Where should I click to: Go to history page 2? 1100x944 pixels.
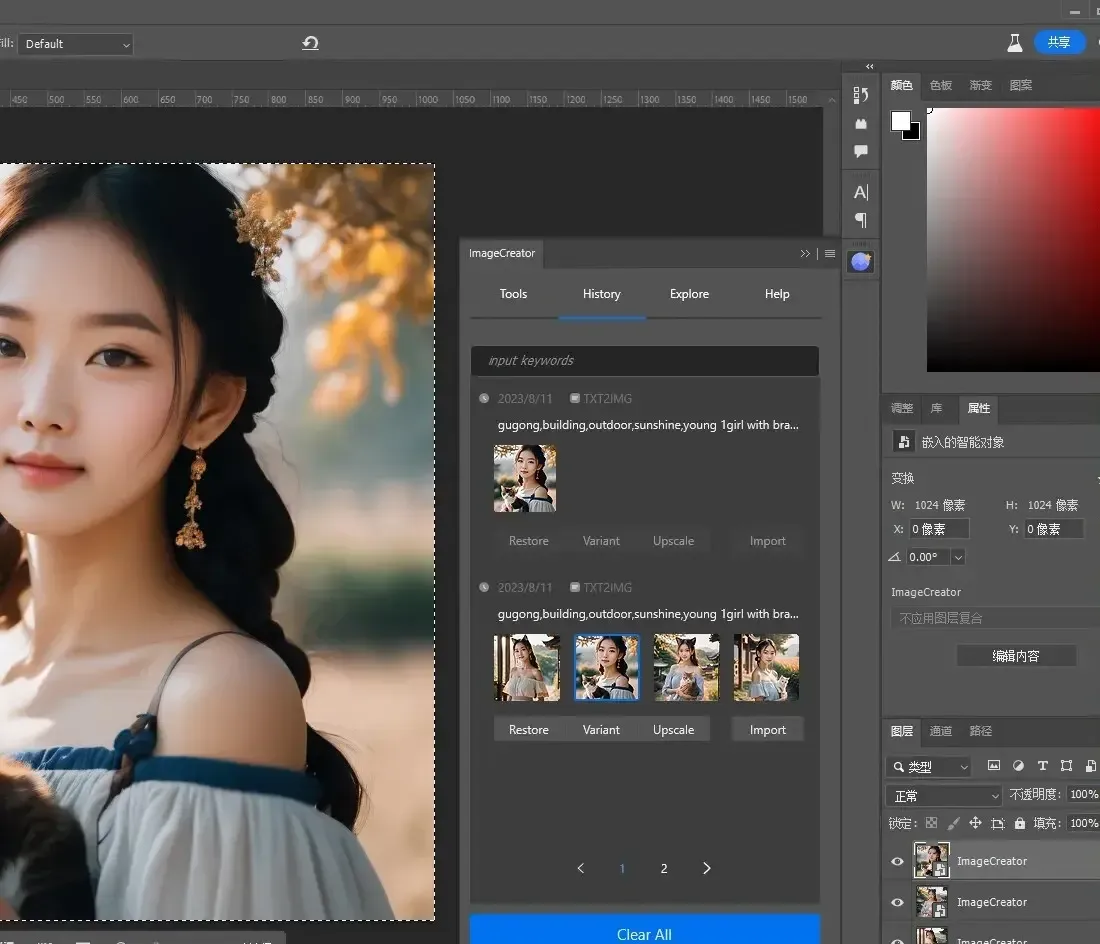tap(664, 868)
